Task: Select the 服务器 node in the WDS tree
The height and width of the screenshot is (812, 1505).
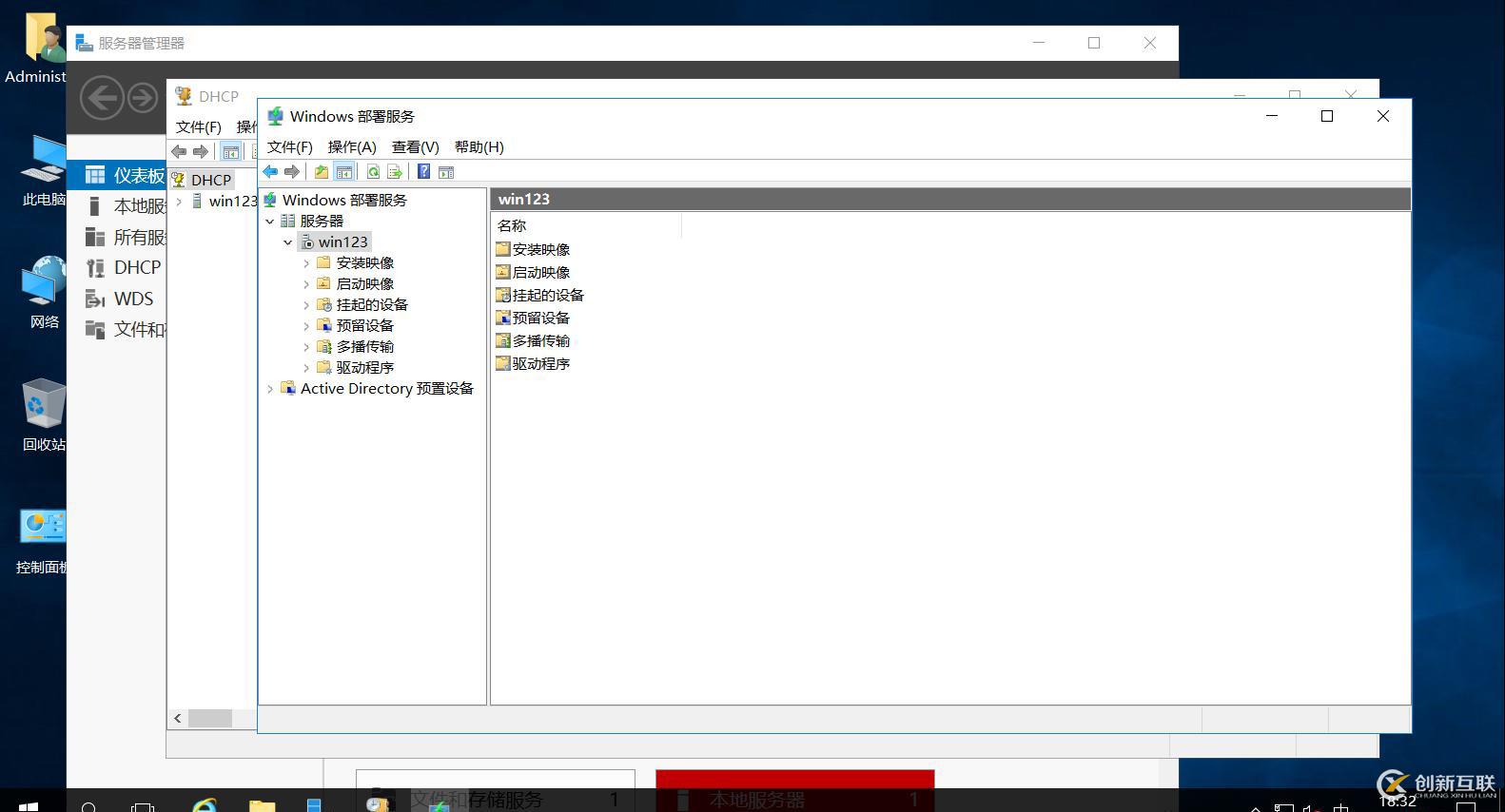Action: [322, 222]
